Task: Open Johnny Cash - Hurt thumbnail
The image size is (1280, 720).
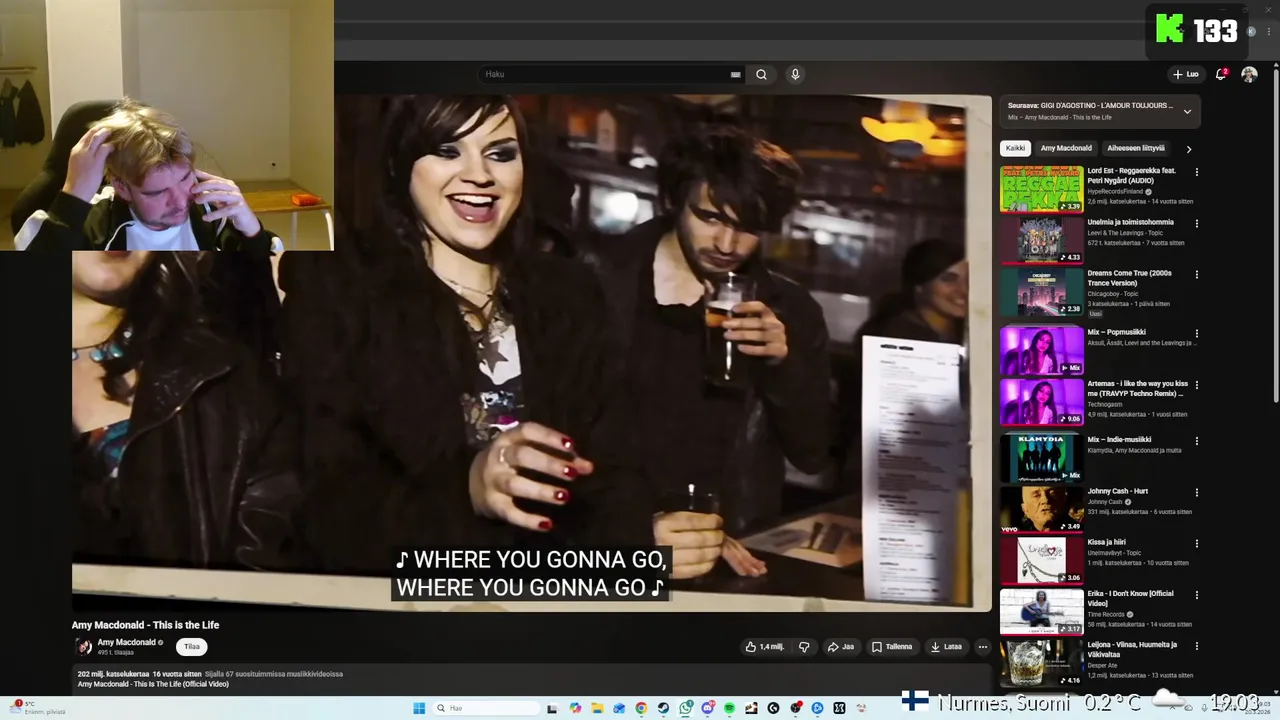Action: (x=1041, y=509)
